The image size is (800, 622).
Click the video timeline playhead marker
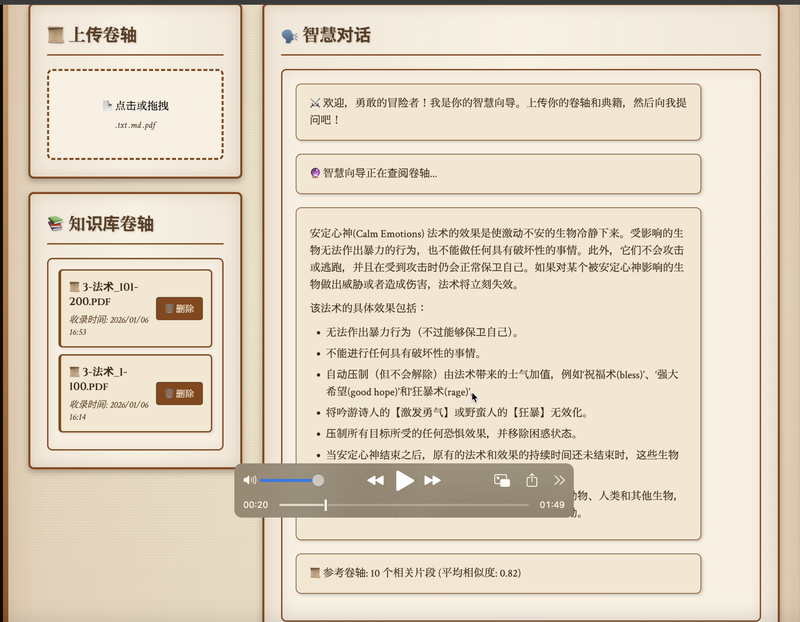pyautogui.click(x=326, y=505)
